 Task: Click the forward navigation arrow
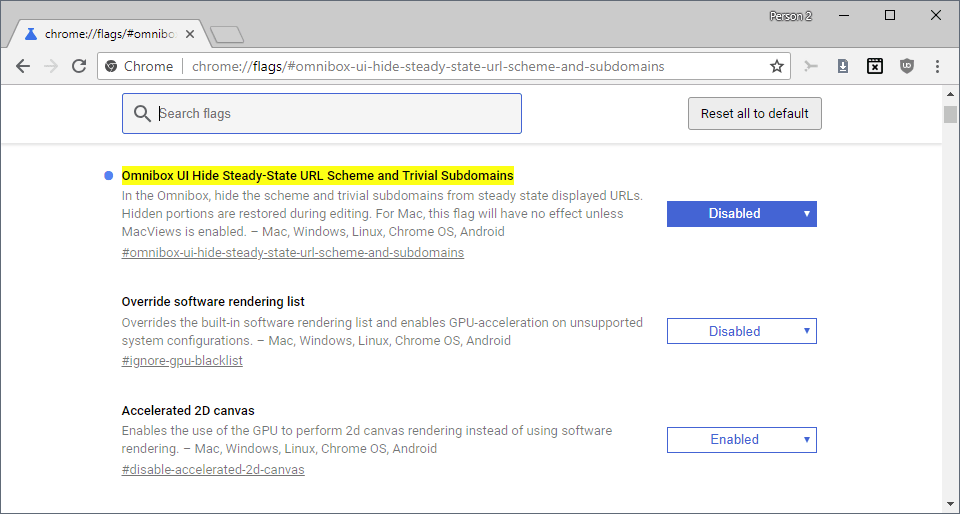pos(51,66)
